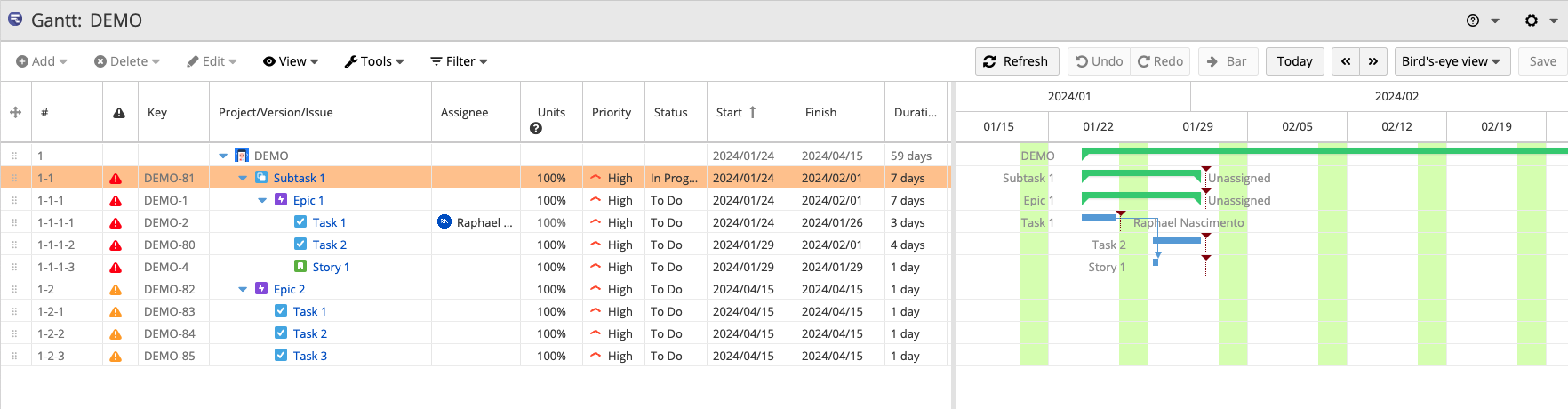The image size is (1568, 409).
Task: Open the Tools menu
Action: (374, 61)
